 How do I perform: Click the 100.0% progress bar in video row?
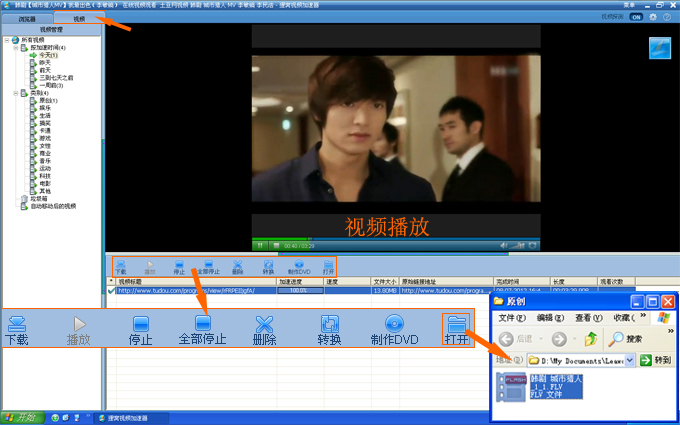pyautogui.click(x=300, y=291)
